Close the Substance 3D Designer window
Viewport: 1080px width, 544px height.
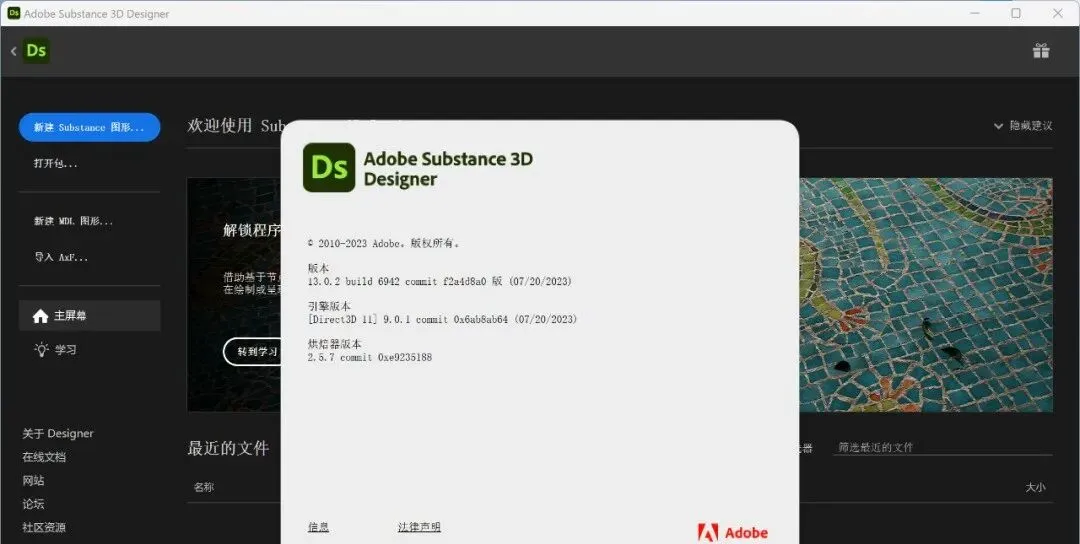[1058, 13]
